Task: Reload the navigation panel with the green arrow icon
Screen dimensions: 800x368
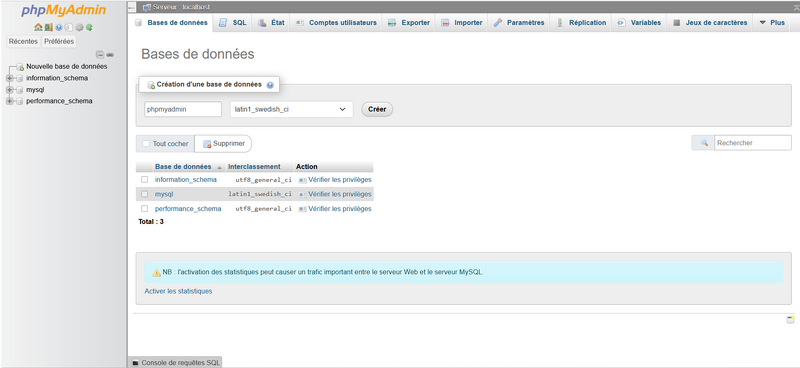Action: [x=89, y=27]
